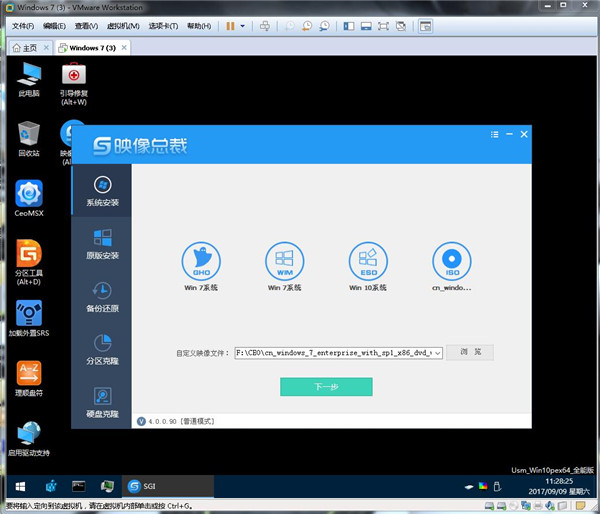Click the VMware pause button
The height and width of the screenshot is (514, 600).
coord(230,26)
